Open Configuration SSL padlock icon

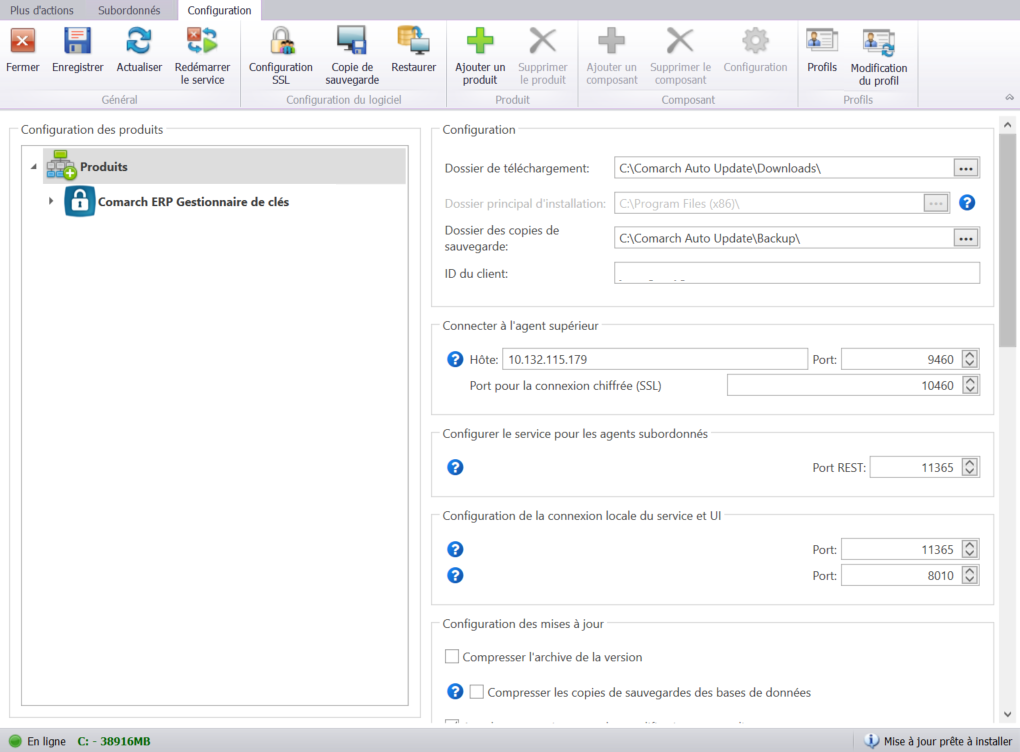coord(281,41)
